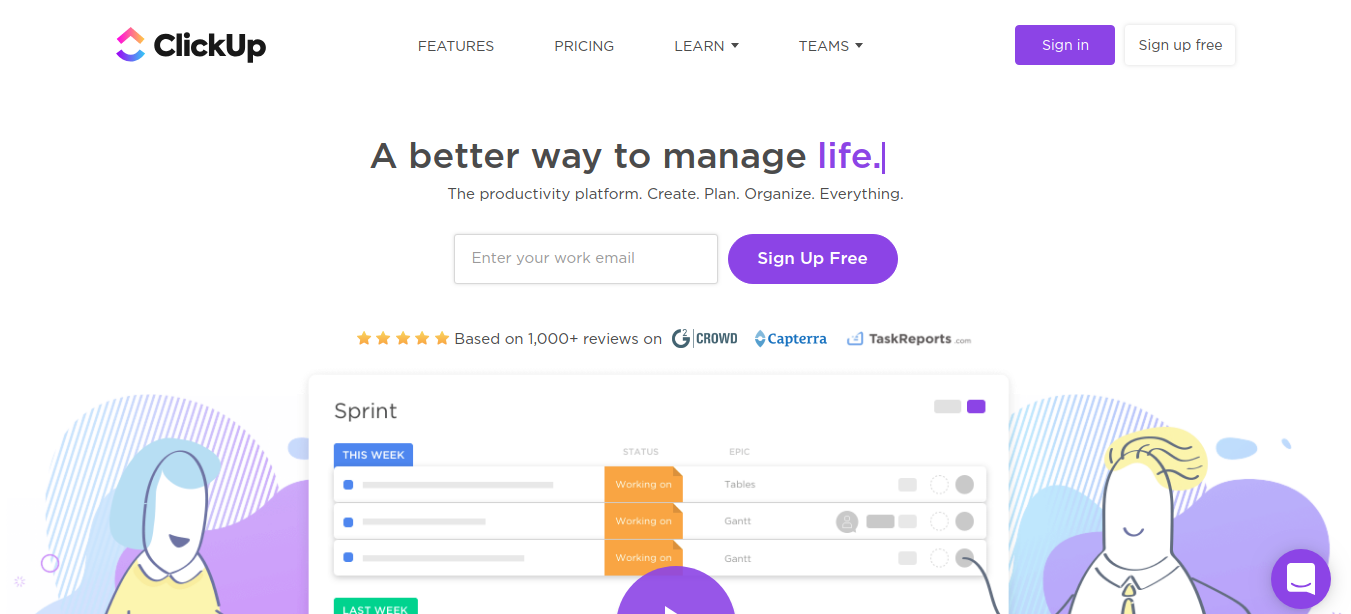Open the chat widget bubble
Screen dimensions: 1351x614
pyautogui.click(x=1300, y=579)
